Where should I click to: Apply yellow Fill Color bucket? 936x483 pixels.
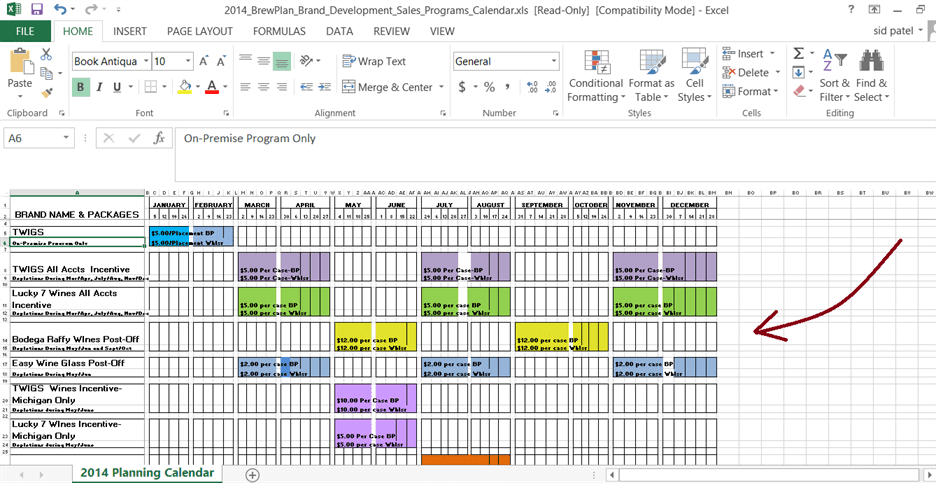coord(185,87)
